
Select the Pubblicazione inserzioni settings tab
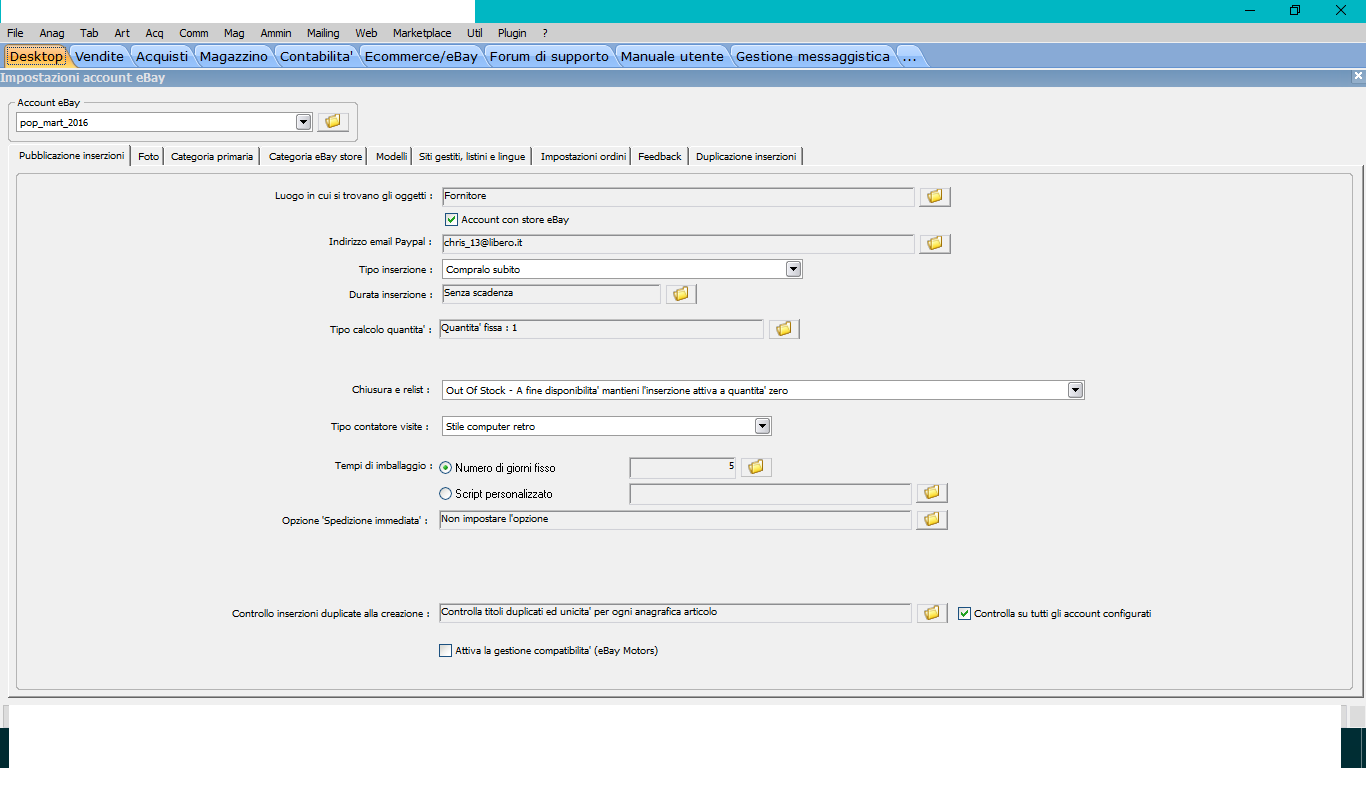click(72, 156)
